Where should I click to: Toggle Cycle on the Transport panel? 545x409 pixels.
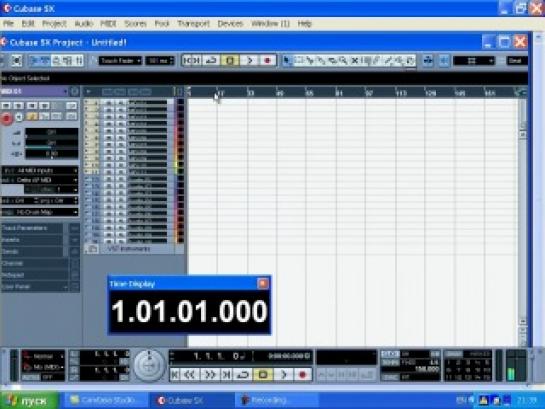243,375
